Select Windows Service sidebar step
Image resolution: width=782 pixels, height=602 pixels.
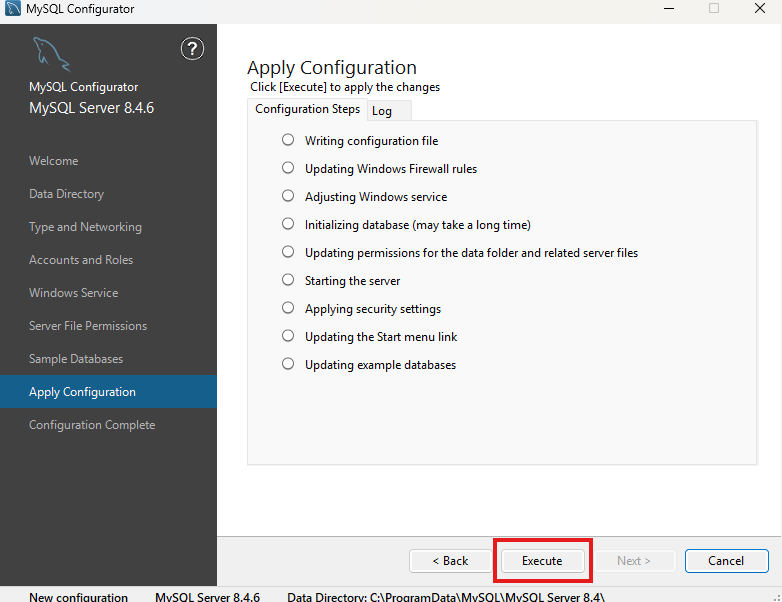73,293
